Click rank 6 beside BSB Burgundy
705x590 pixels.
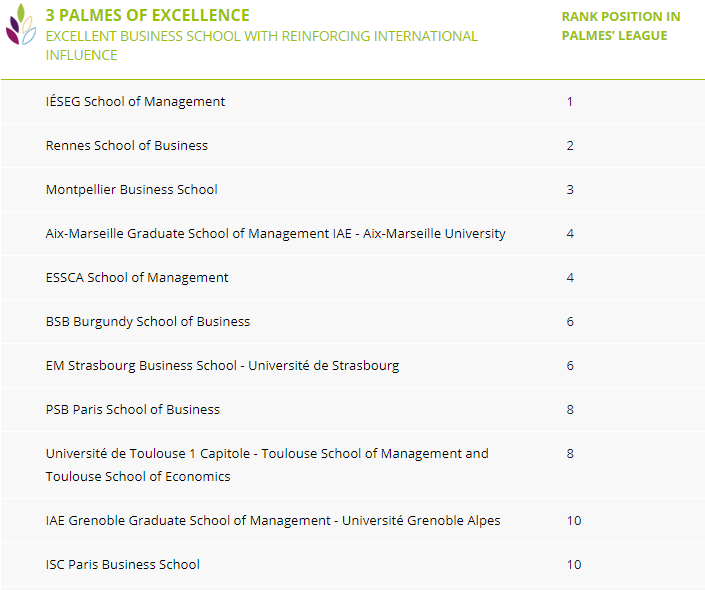point(570,321)
